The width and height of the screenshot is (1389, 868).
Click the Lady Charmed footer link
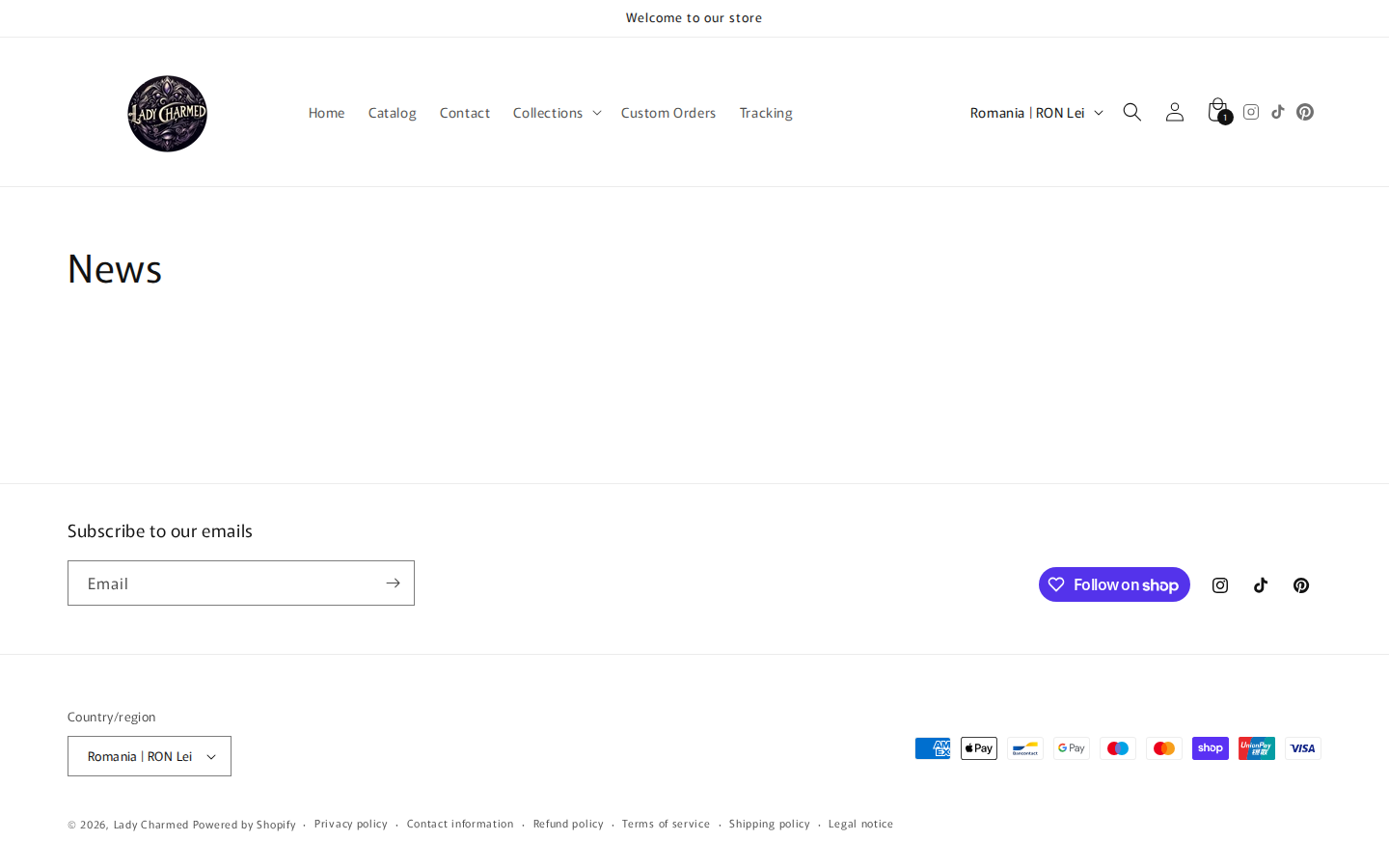(151, 825)
